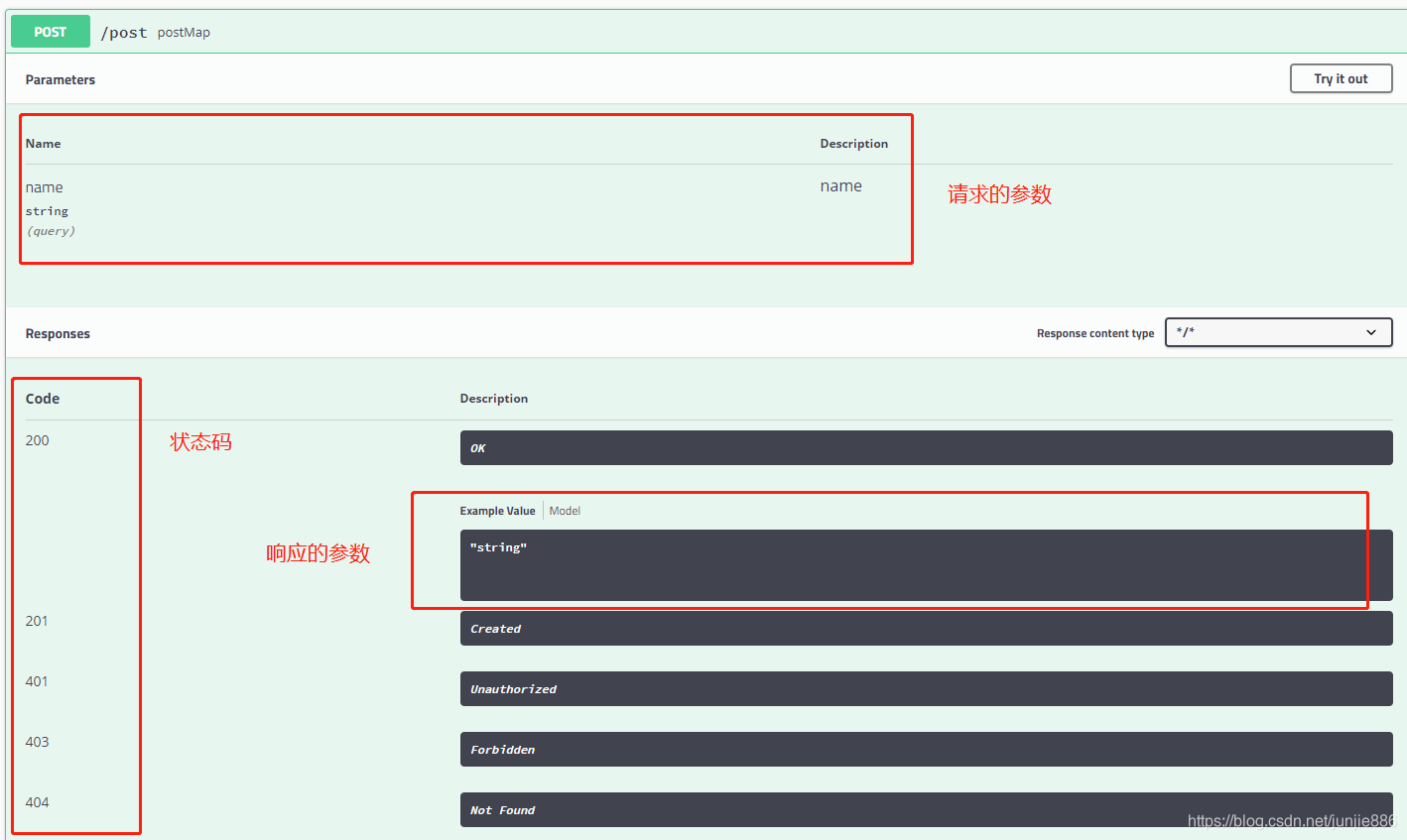1407x840 pixels.
Task: Open the Response content type dropdown
Action: 1278,332
